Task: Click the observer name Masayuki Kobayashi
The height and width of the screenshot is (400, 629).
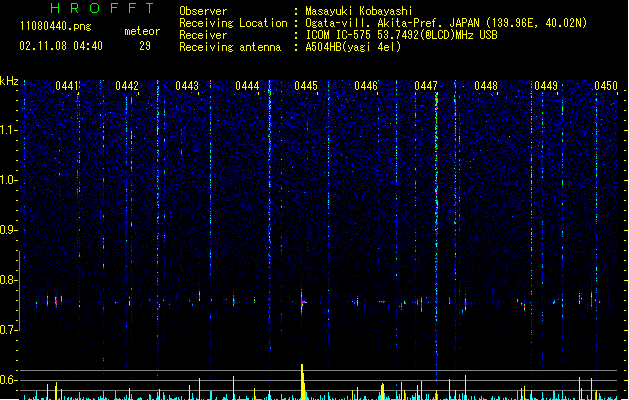Action: tap(359, 11)
